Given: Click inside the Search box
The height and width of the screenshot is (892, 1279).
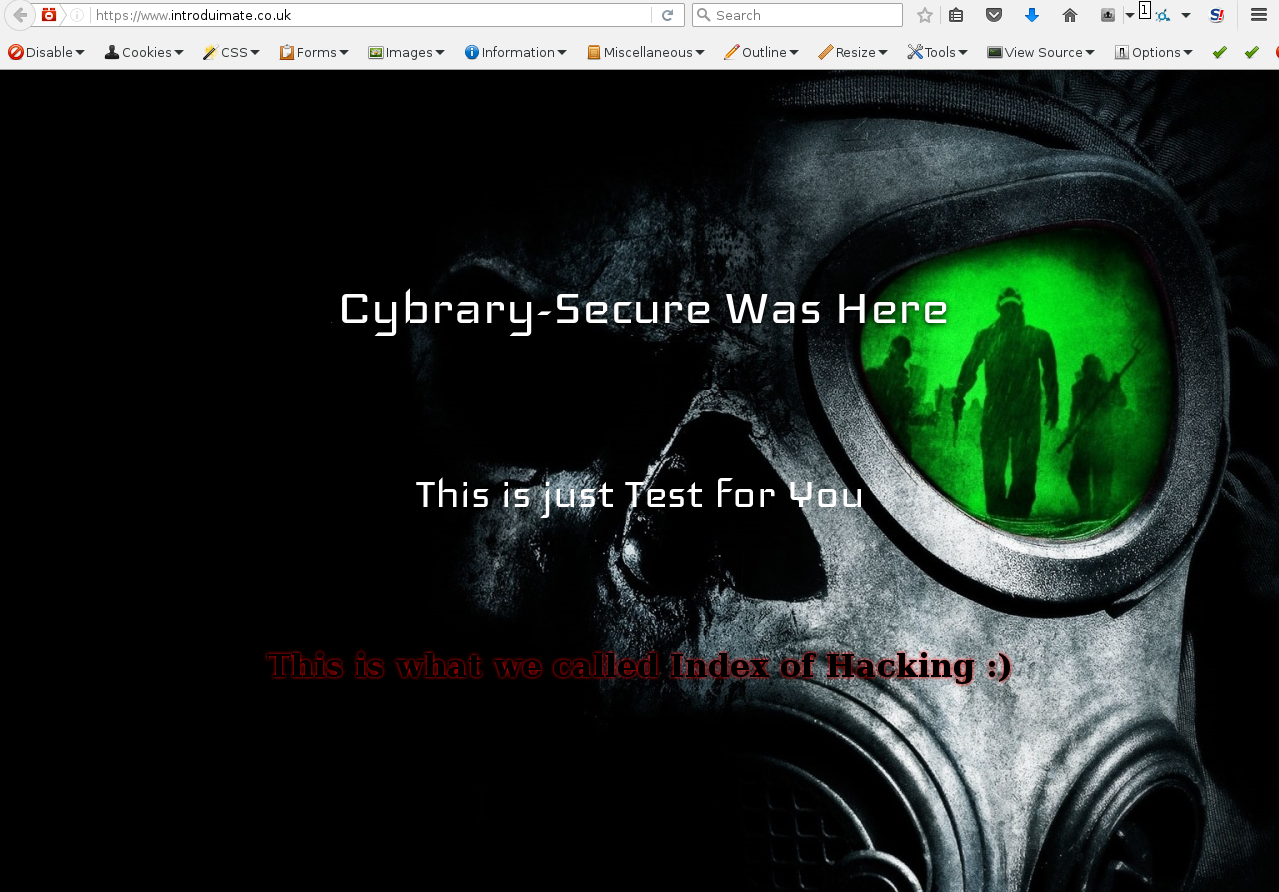Looking at the screenshot, I should click(797, 15).
